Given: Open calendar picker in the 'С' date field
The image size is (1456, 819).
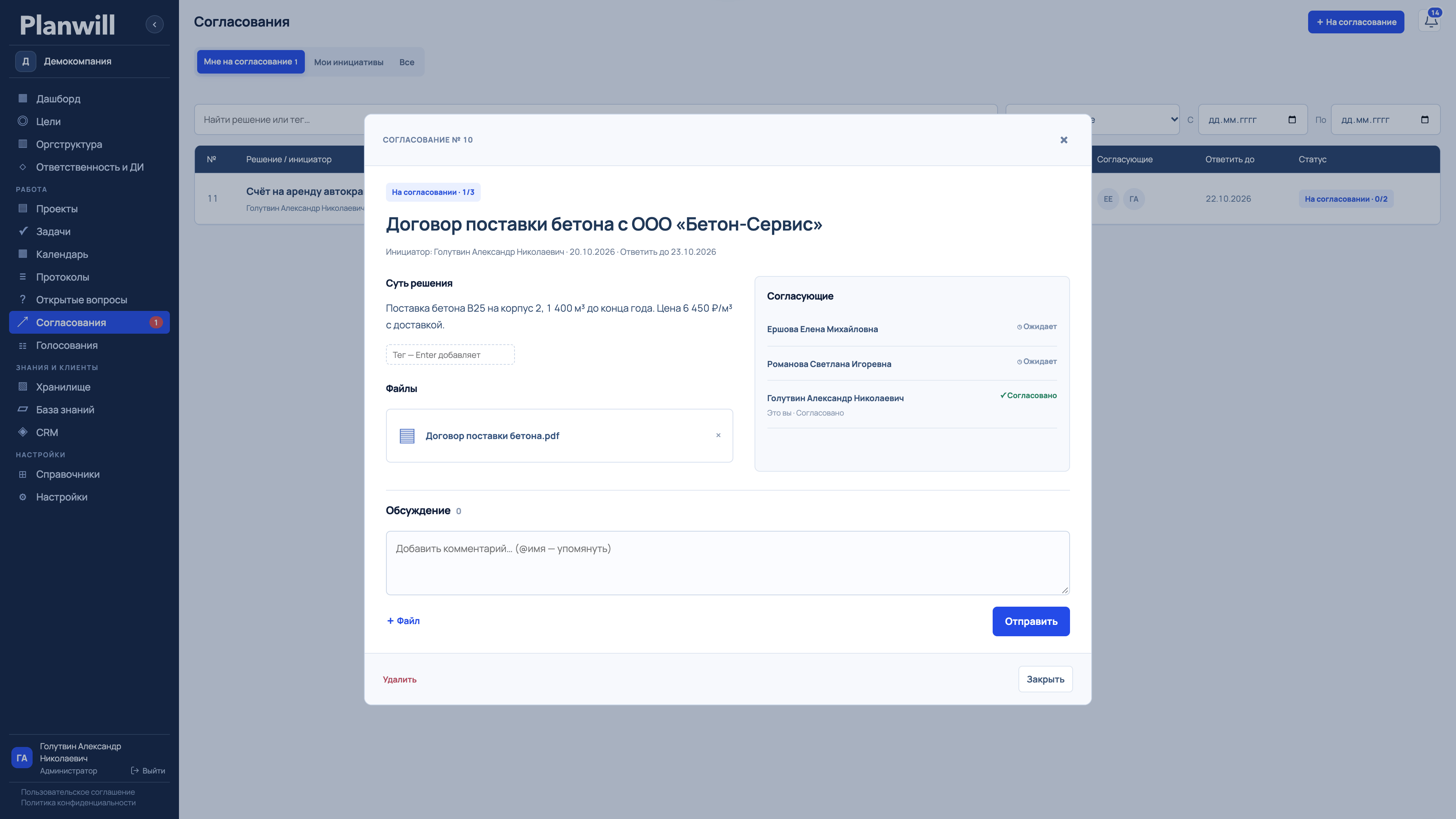Looking at the screenshot, I should (1291, 119).
